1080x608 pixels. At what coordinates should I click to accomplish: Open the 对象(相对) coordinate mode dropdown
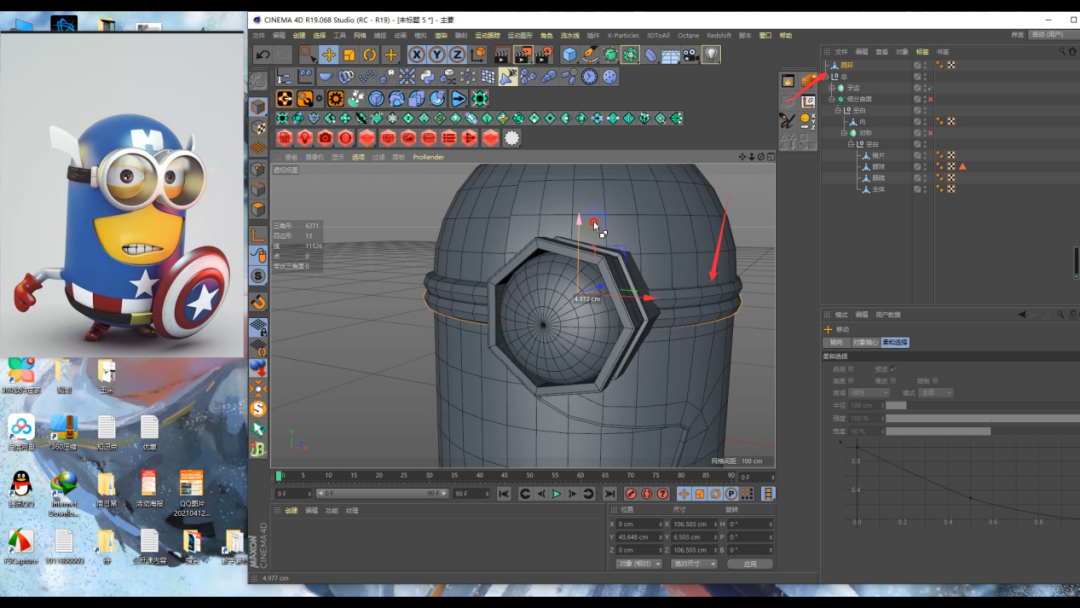(x=638, y=564)
